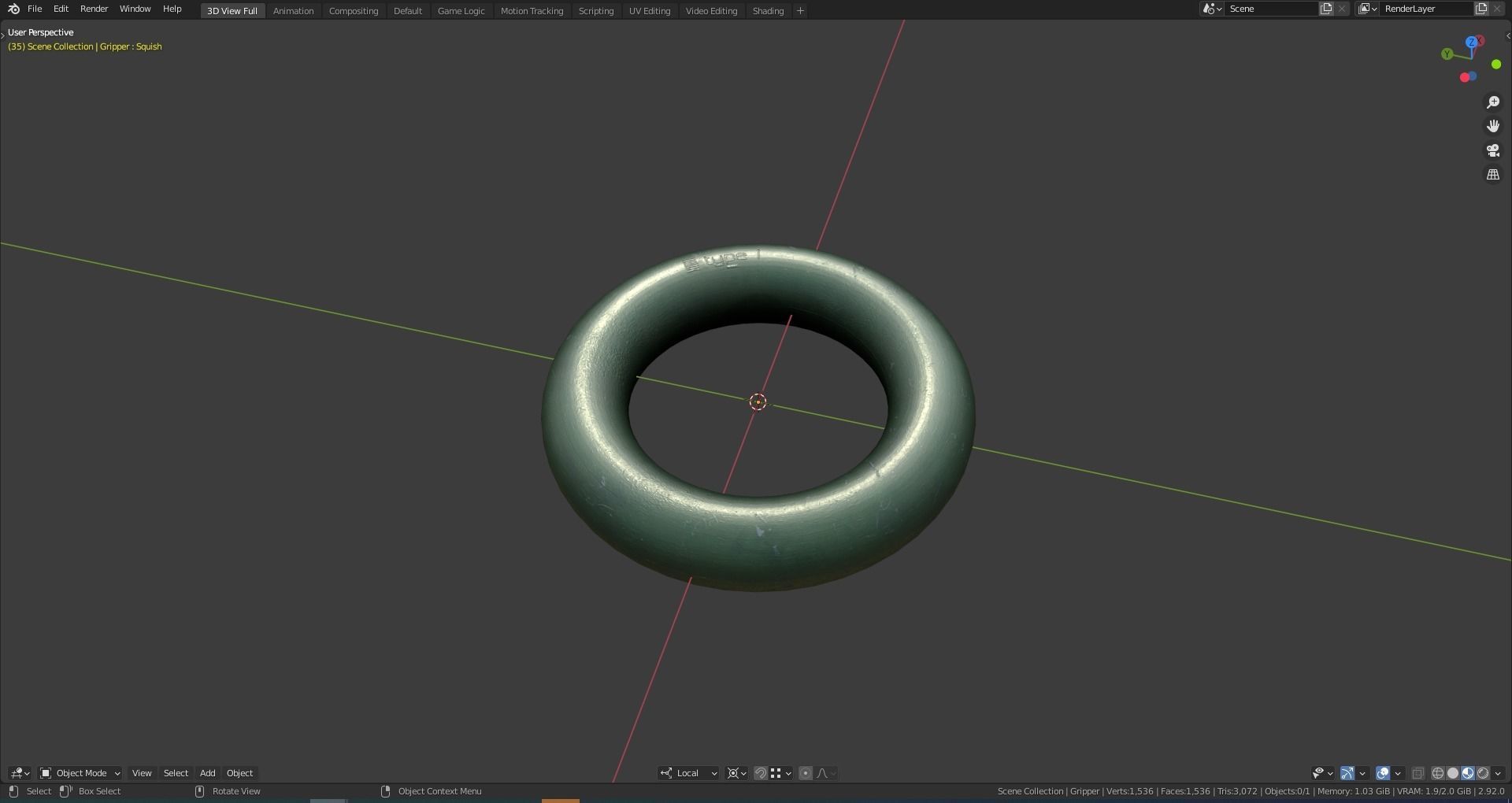Open the object visibility and selectability dropdown
This screenshot has height=803, width=1512.
point(1322,773)
